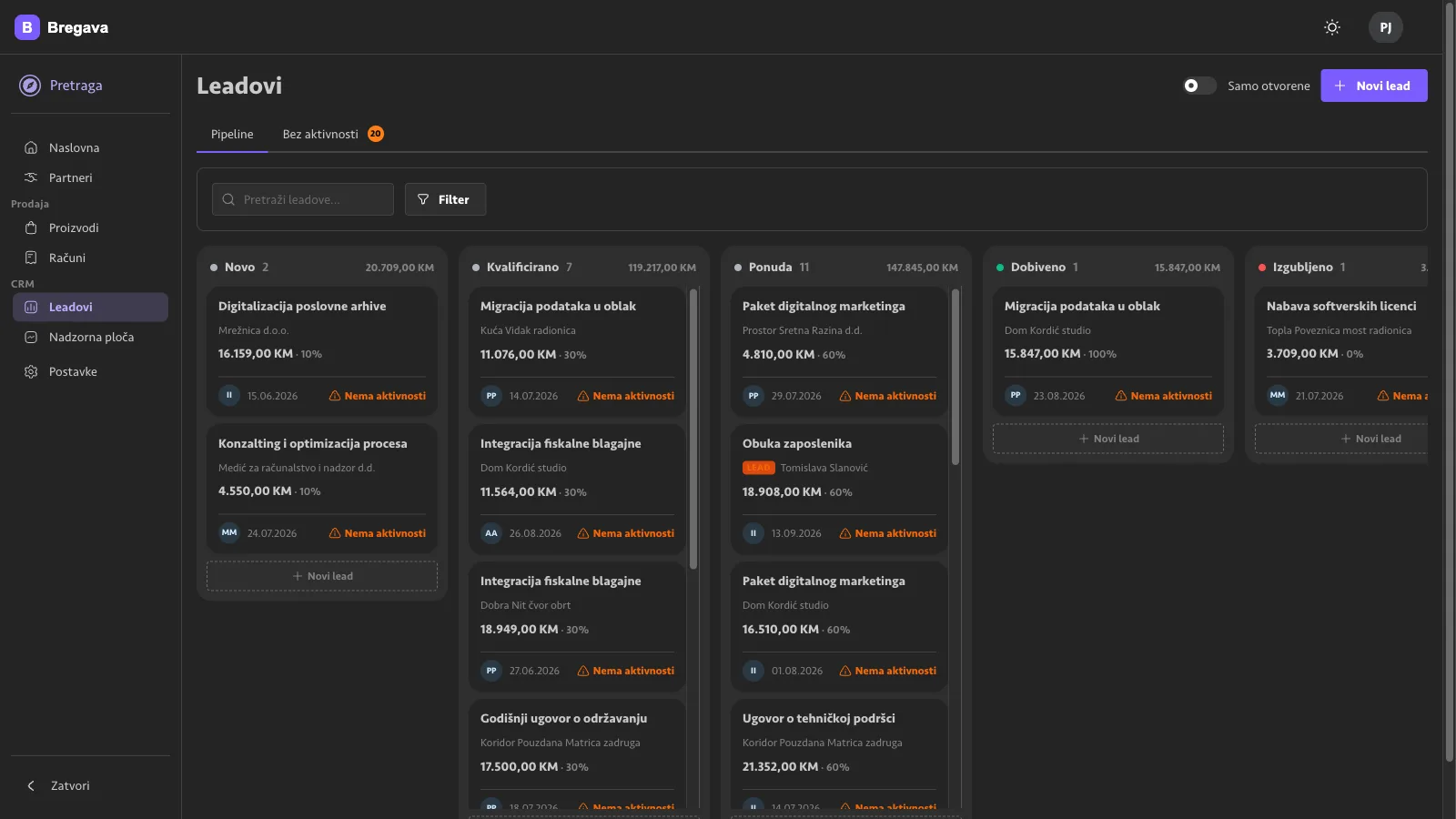Click the page vertical scrollbar
This screenshot has width=1456, height=819.
tap(1450, 382)
